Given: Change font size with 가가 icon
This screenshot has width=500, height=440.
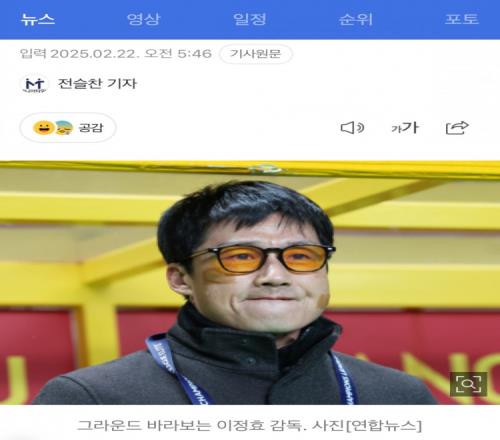Looking at the screenshot, I should coord(405,128).
